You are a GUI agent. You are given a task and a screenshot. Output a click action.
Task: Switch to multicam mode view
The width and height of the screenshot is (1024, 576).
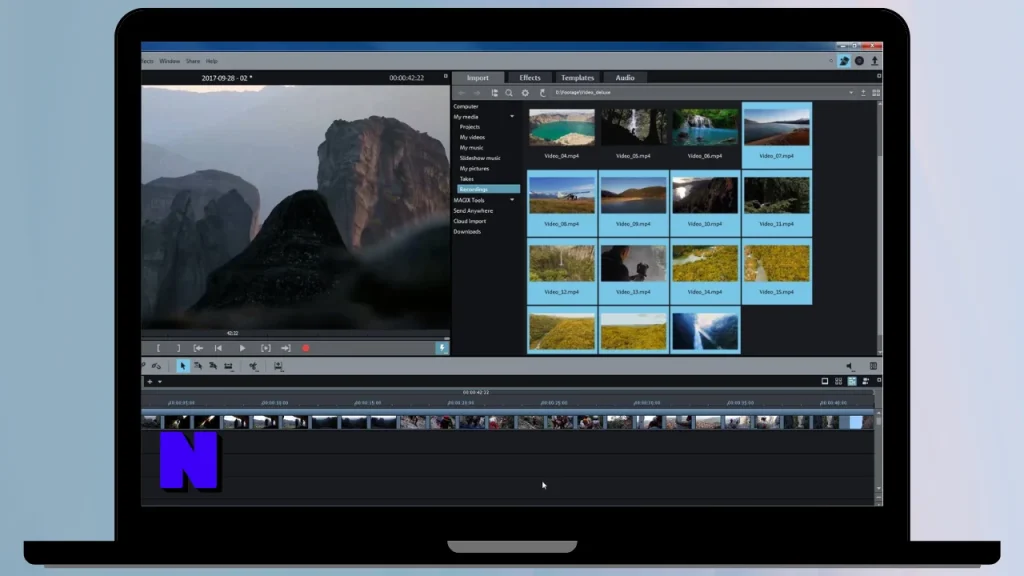[x=866, y=381]
